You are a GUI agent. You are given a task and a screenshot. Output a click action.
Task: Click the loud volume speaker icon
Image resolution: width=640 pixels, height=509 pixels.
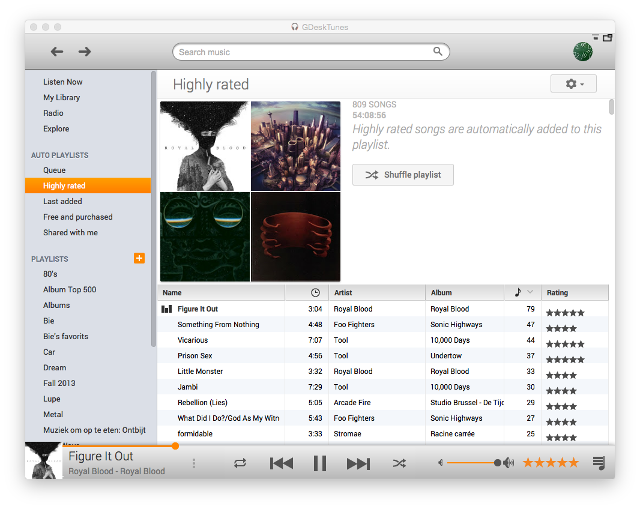point(509,462)
